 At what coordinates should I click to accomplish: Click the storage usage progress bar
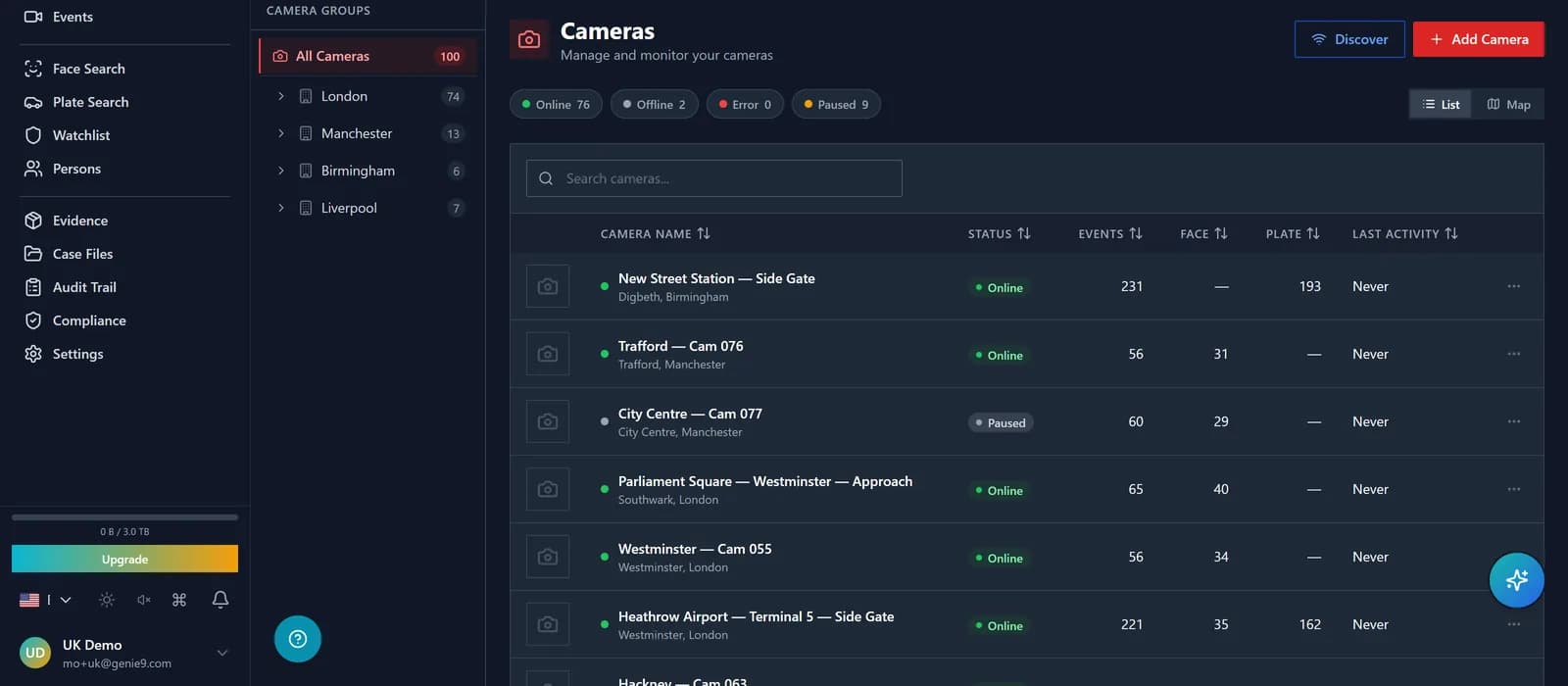tap(124, 516)
